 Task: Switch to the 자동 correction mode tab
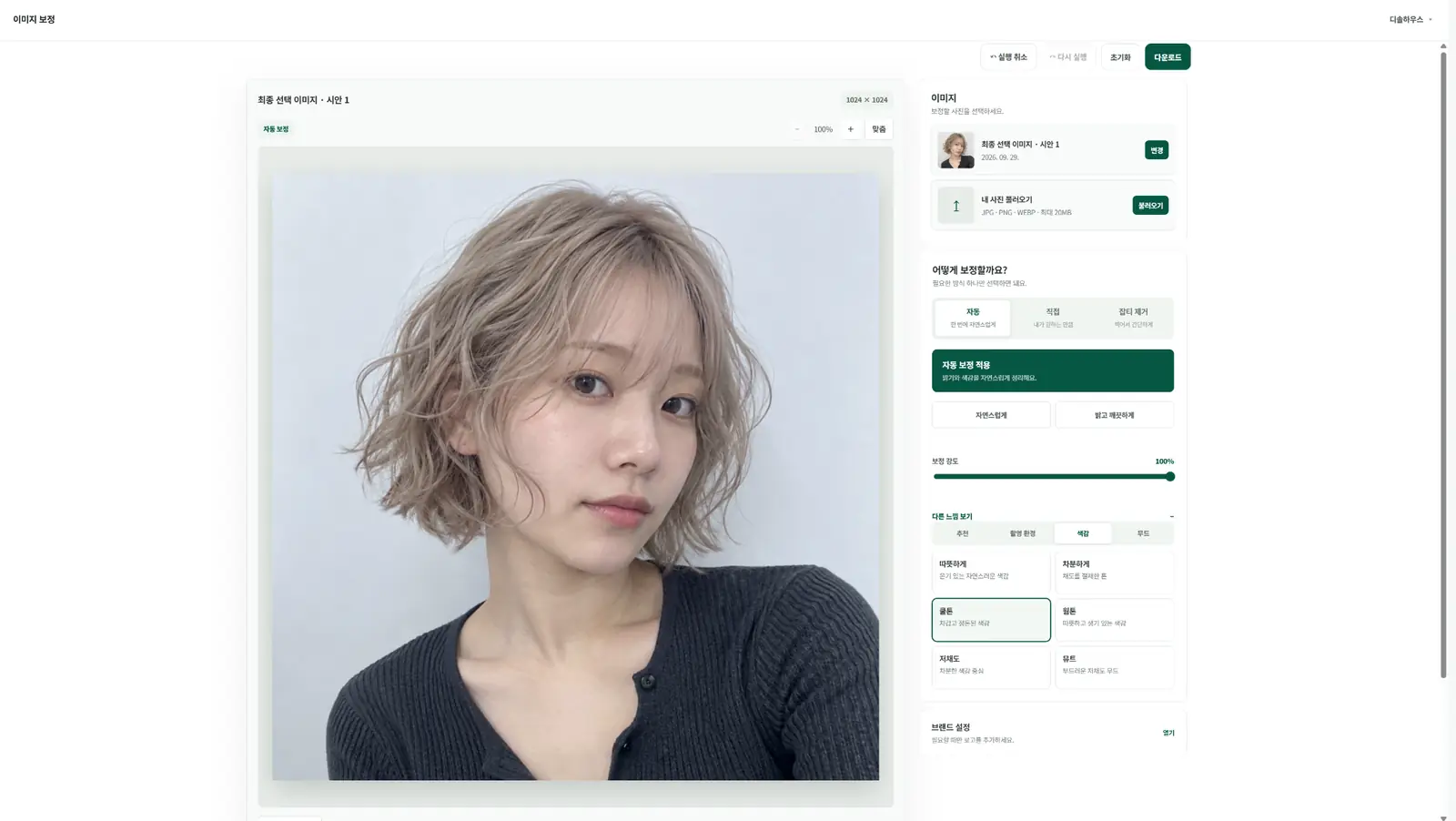click(x=973, y=318)
